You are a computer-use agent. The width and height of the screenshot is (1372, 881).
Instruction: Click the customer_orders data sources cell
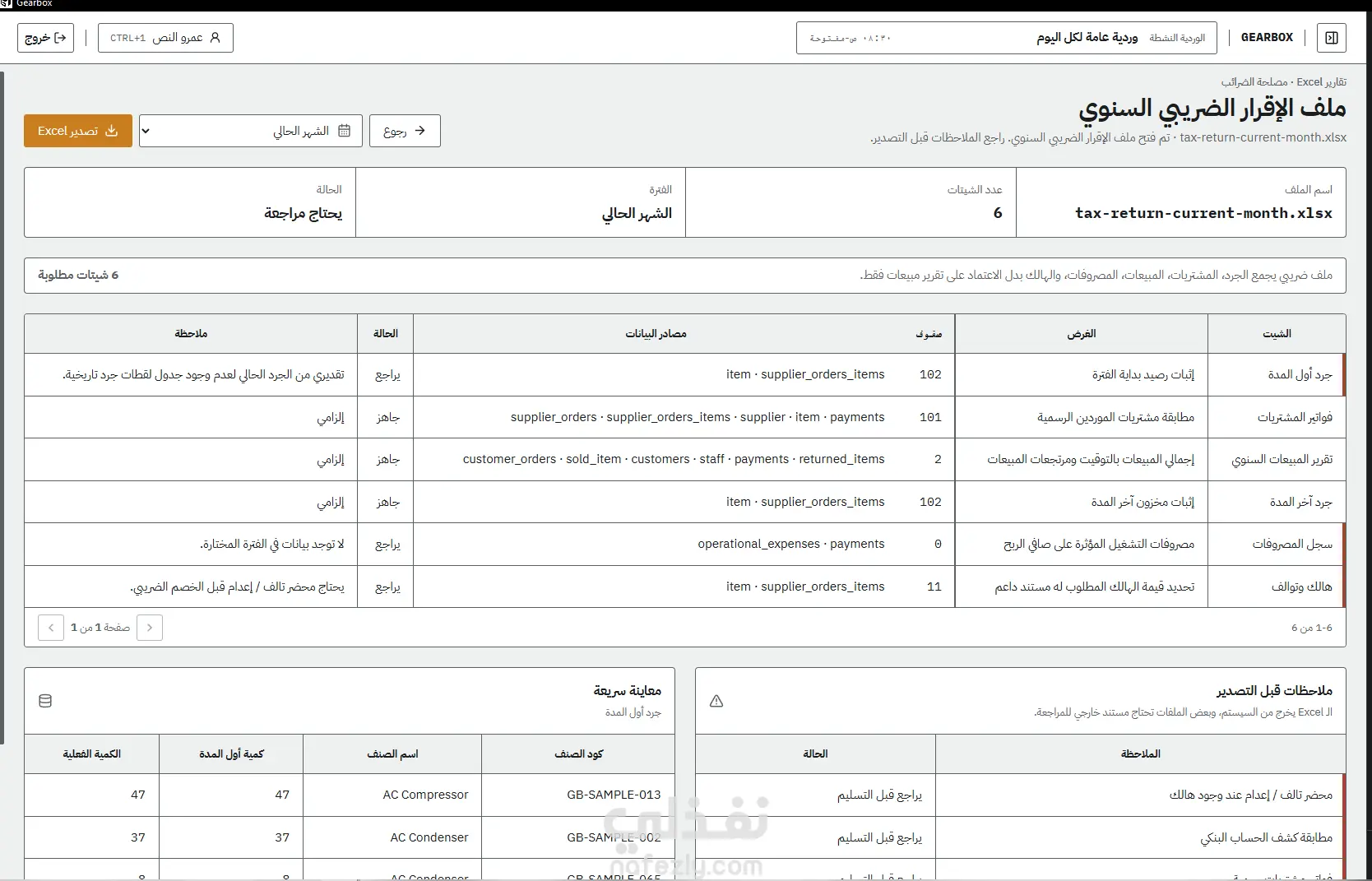pyautogui.click(x=674, y=460)
